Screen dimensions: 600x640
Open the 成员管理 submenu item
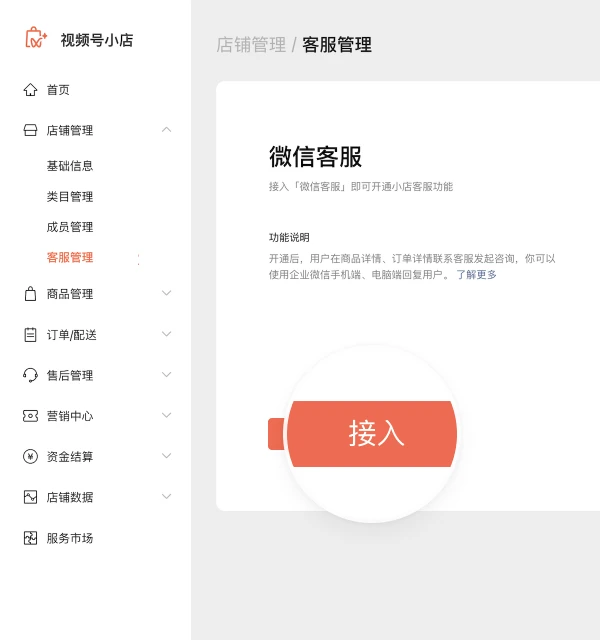70,227
